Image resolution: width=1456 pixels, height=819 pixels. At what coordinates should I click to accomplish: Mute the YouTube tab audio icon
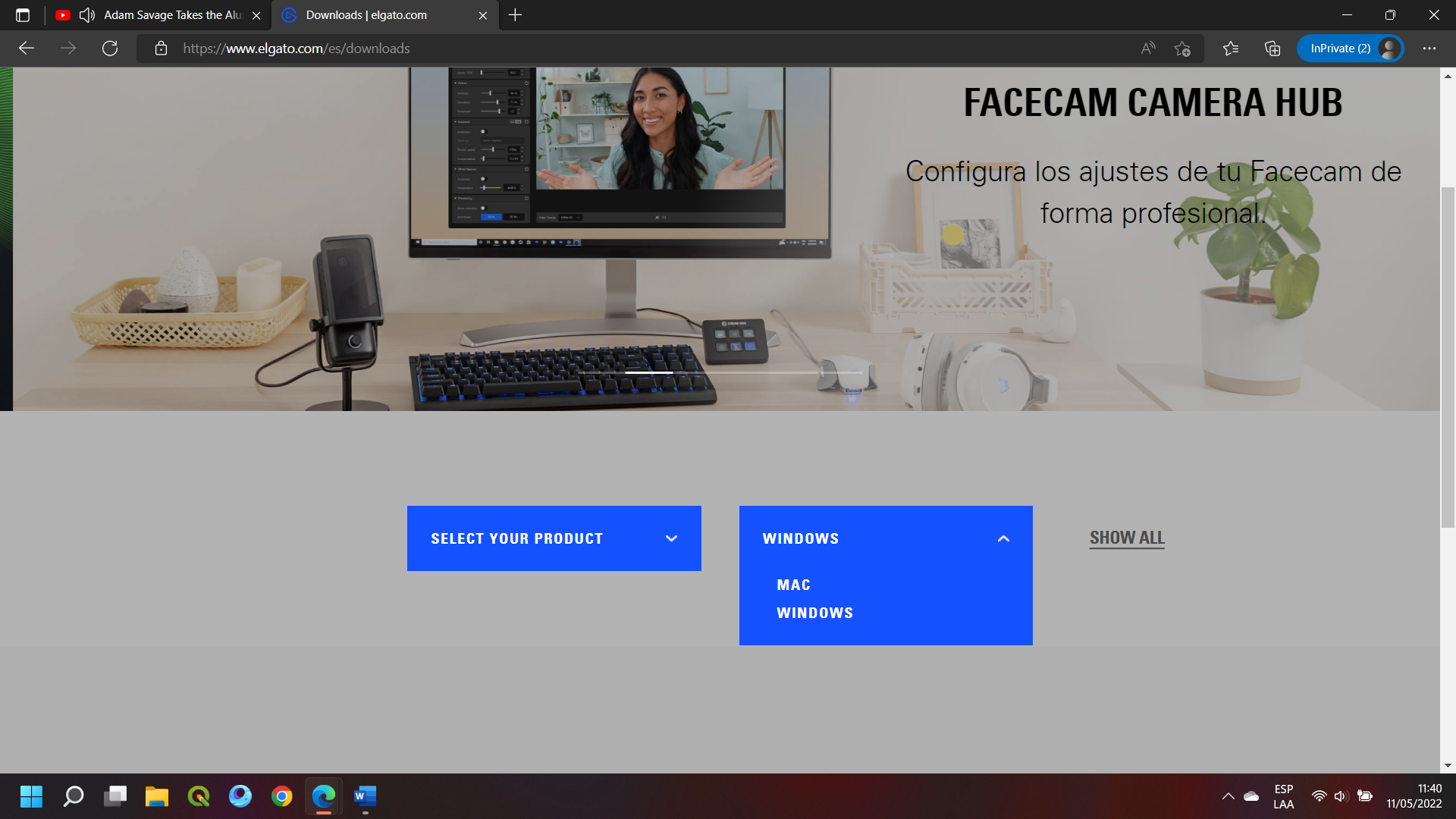[87, 15]
